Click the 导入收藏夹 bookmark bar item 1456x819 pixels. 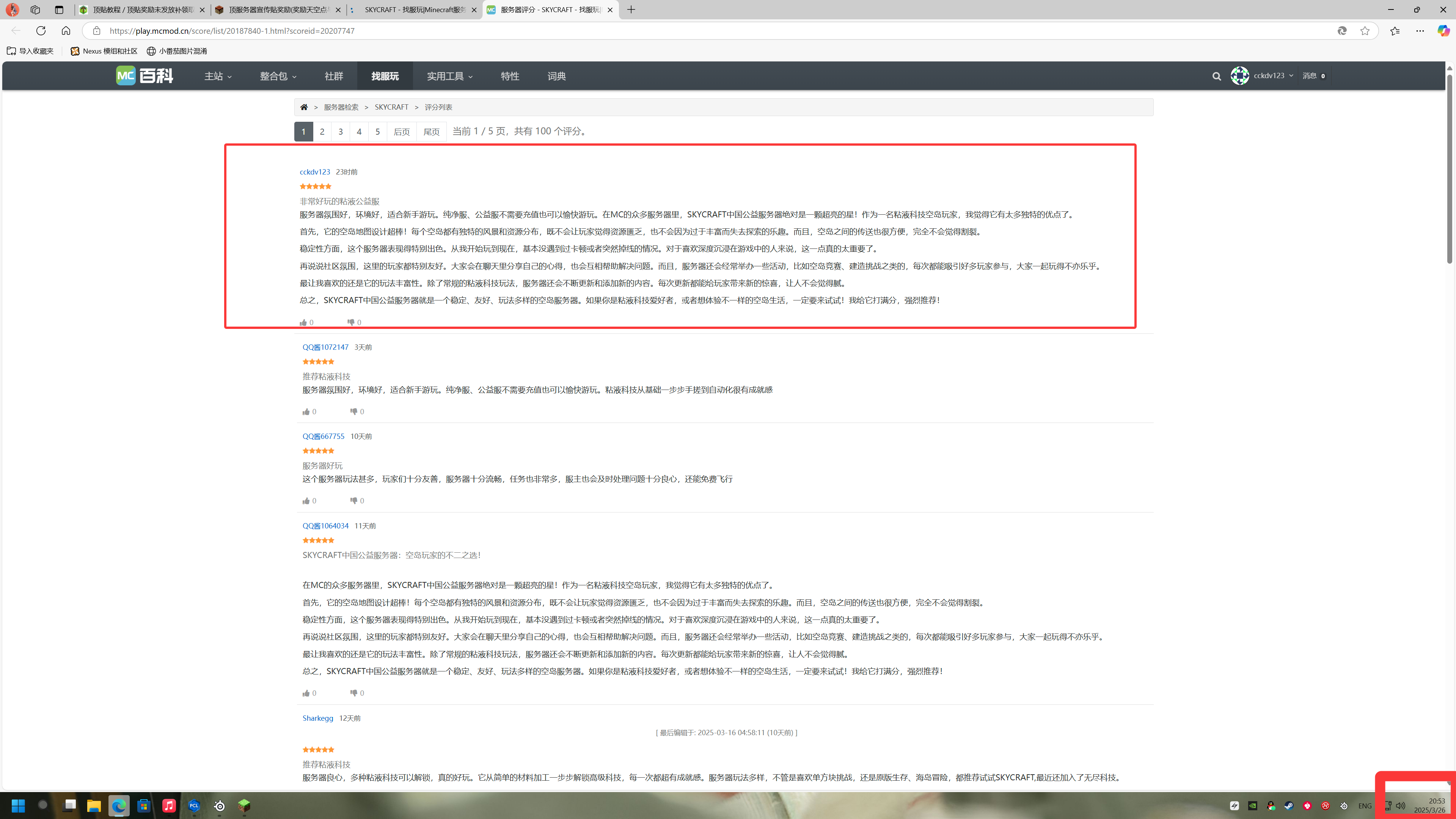click(30, 51)
